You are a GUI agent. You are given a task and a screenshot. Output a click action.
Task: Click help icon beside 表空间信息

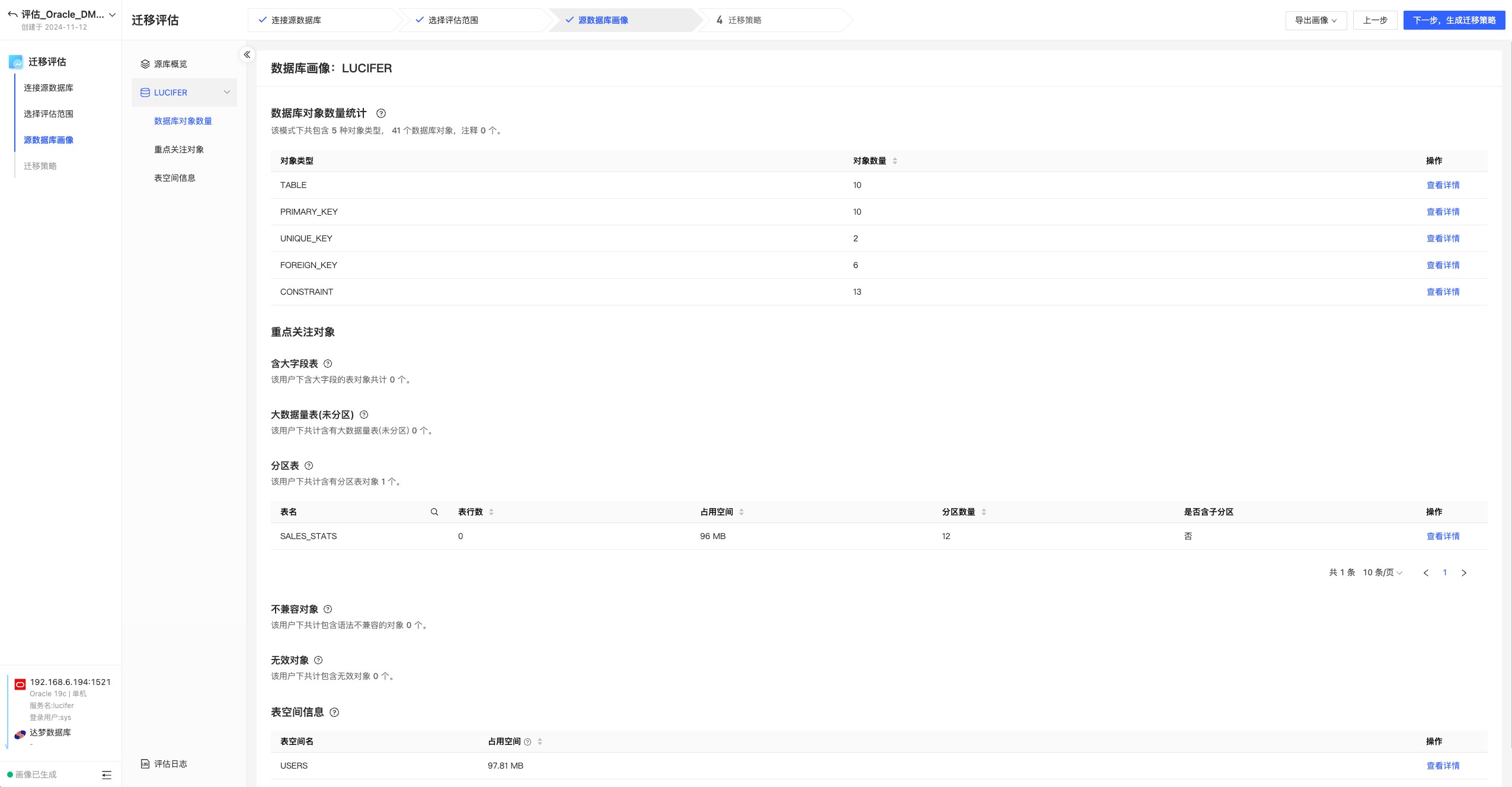tap(334, 712)
